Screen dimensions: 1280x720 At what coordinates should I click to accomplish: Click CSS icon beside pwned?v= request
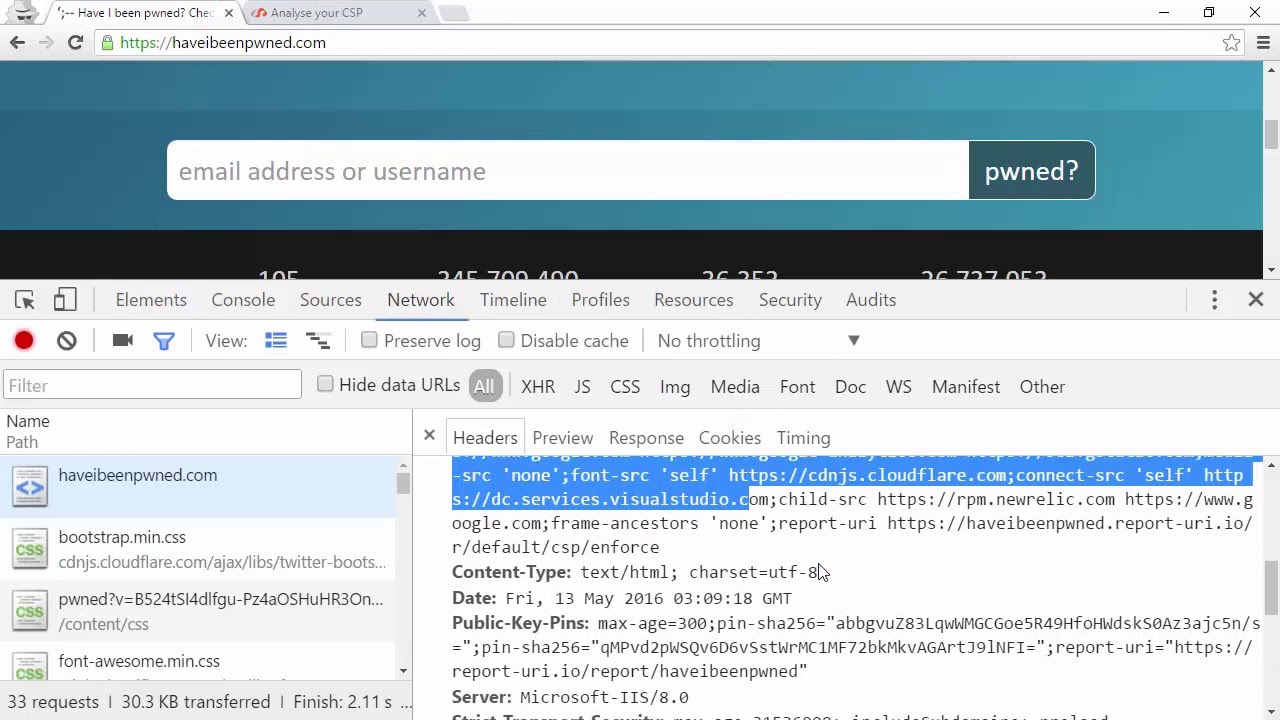click(29, 611)
